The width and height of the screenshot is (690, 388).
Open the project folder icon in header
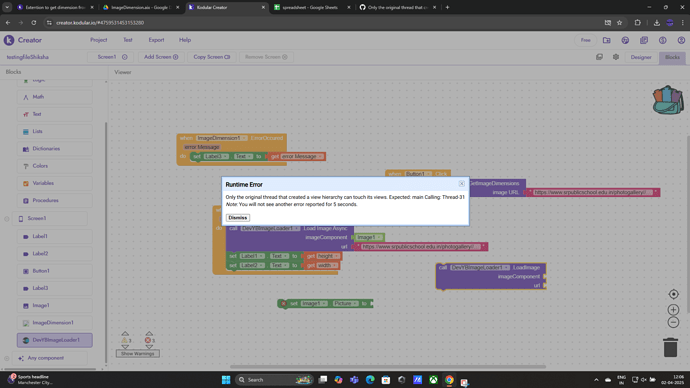point(606,40)
